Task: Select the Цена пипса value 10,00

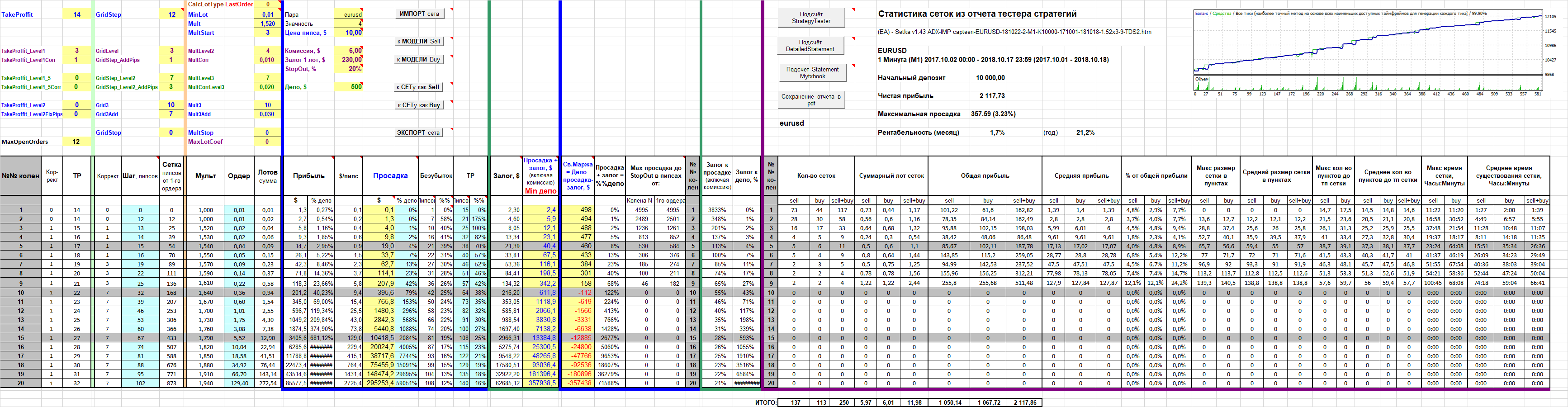Action: click(x=349, y=33)
